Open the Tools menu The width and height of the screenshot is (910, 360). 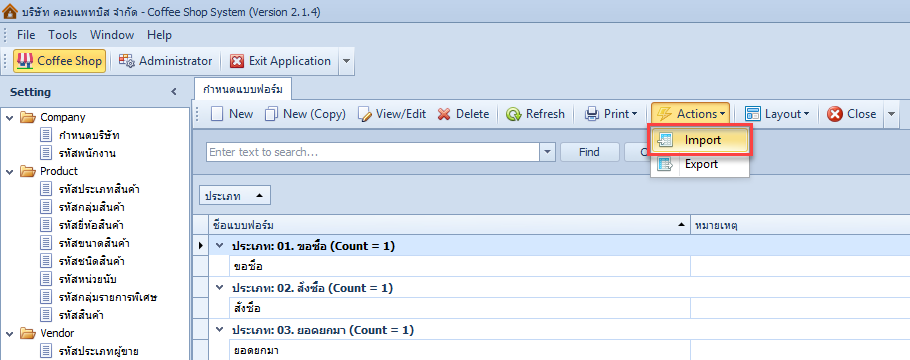[63, 35]
